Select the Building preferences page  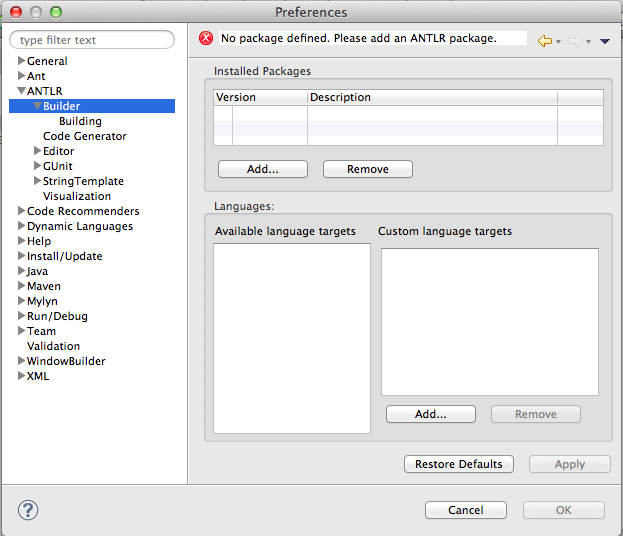[80, 121]
